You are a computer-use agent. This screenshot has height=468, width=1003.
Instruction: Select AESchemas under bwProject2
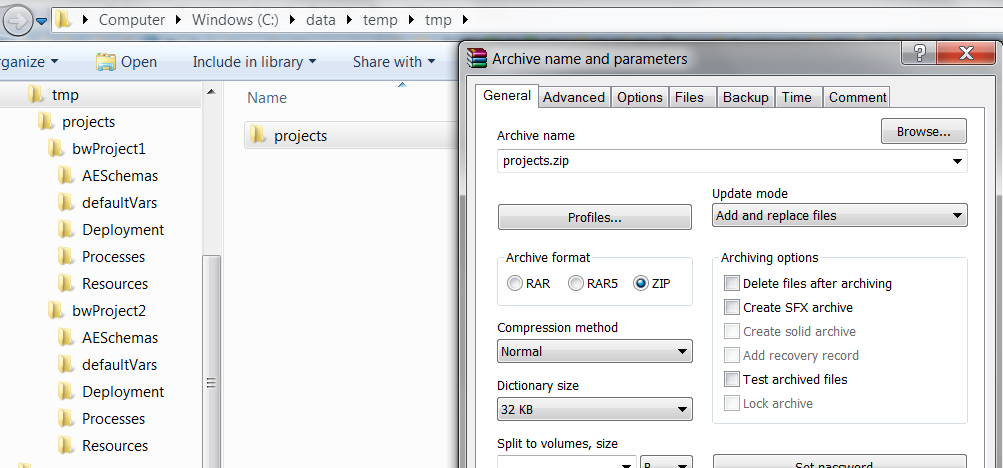click(120, 338)
